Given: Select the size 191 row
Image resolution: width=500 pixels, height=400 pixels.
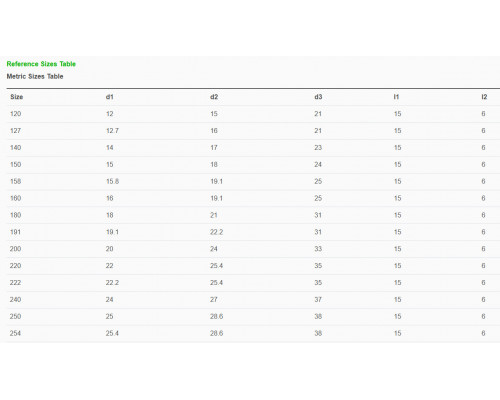Looking at the screenshot, I should (x=253, y=232).
